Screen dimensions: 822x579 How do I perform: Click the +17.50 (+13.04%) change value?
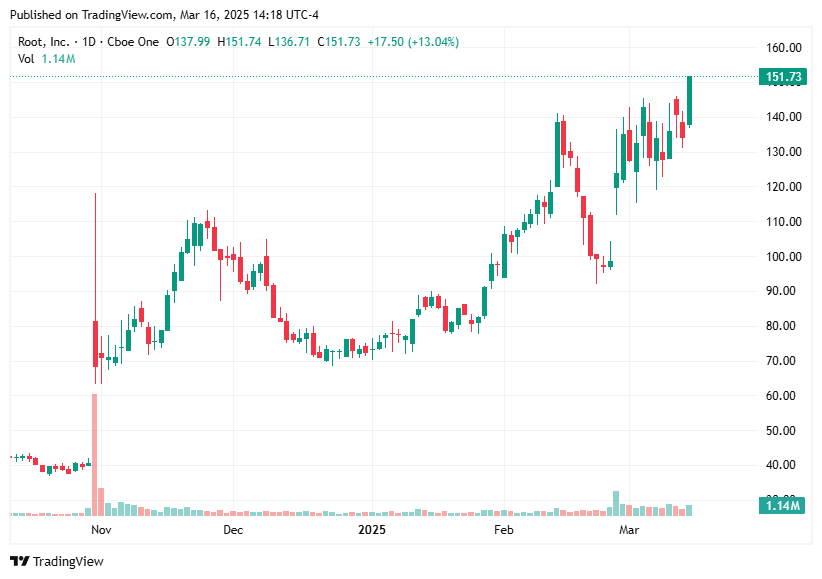413,42
